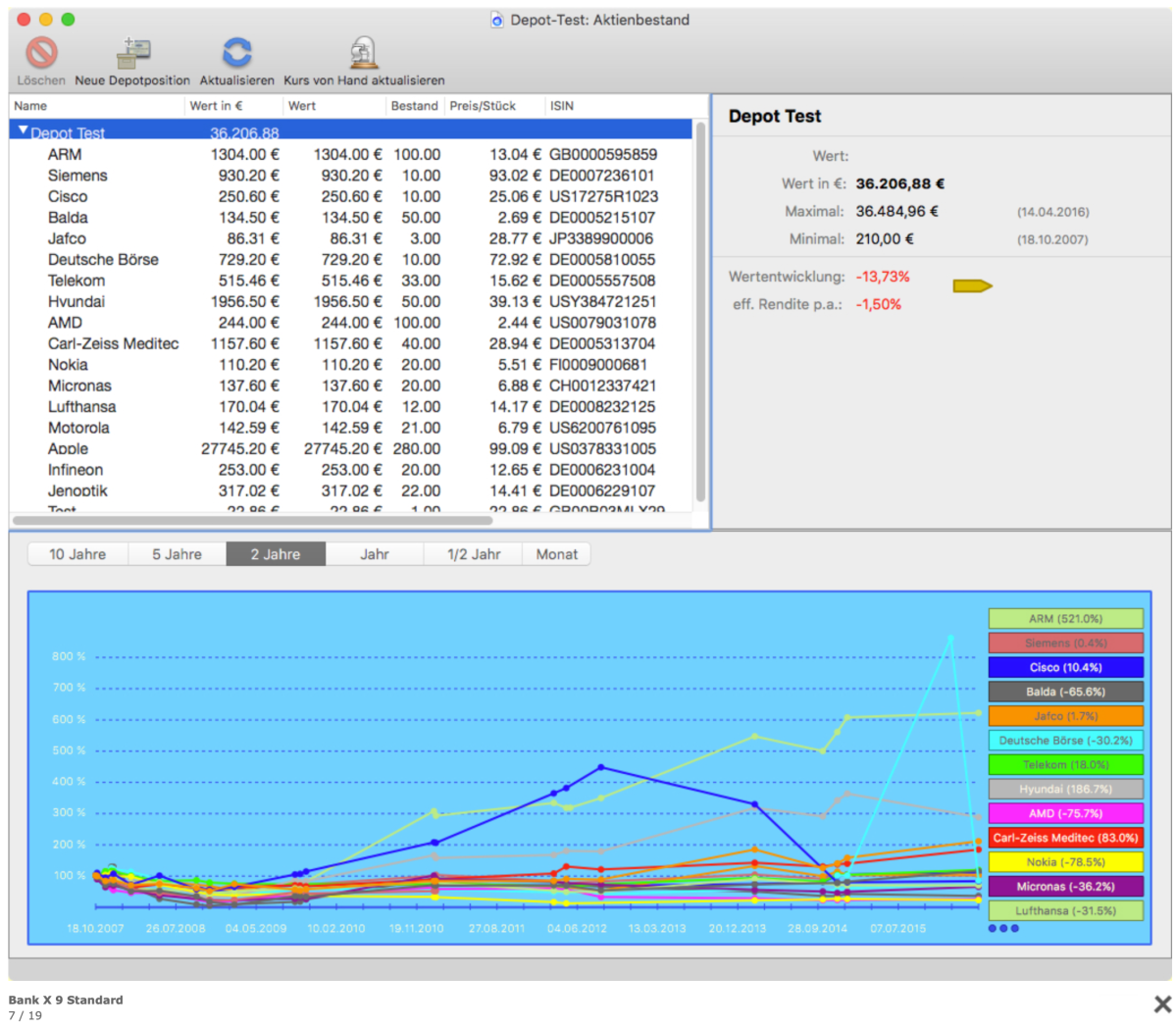
Task: Select the Carl-Zeiss Meditec row
Action: point(351,343)
